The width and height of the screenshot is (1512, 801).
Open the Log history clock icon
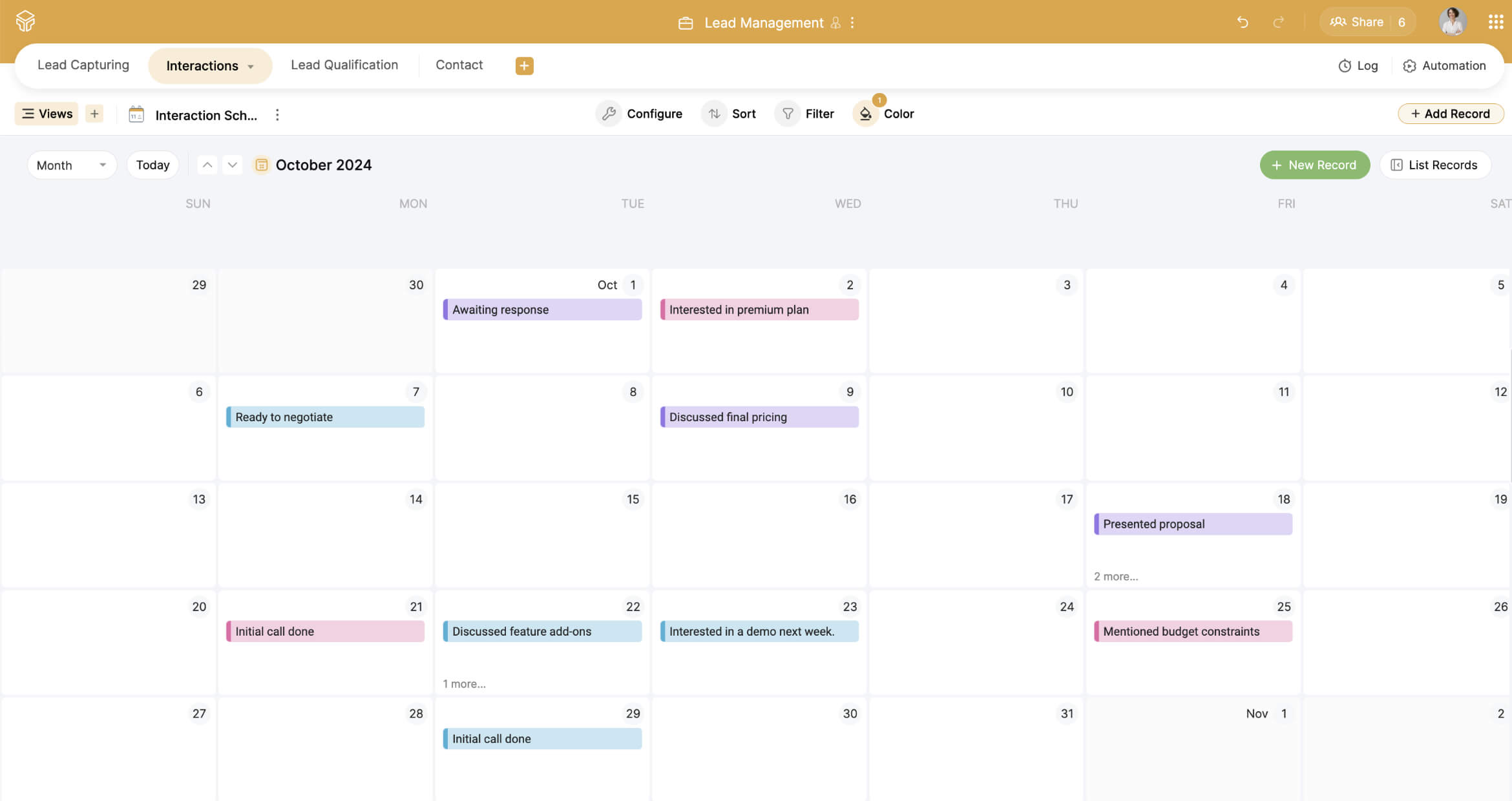(x=1345, y=65)
